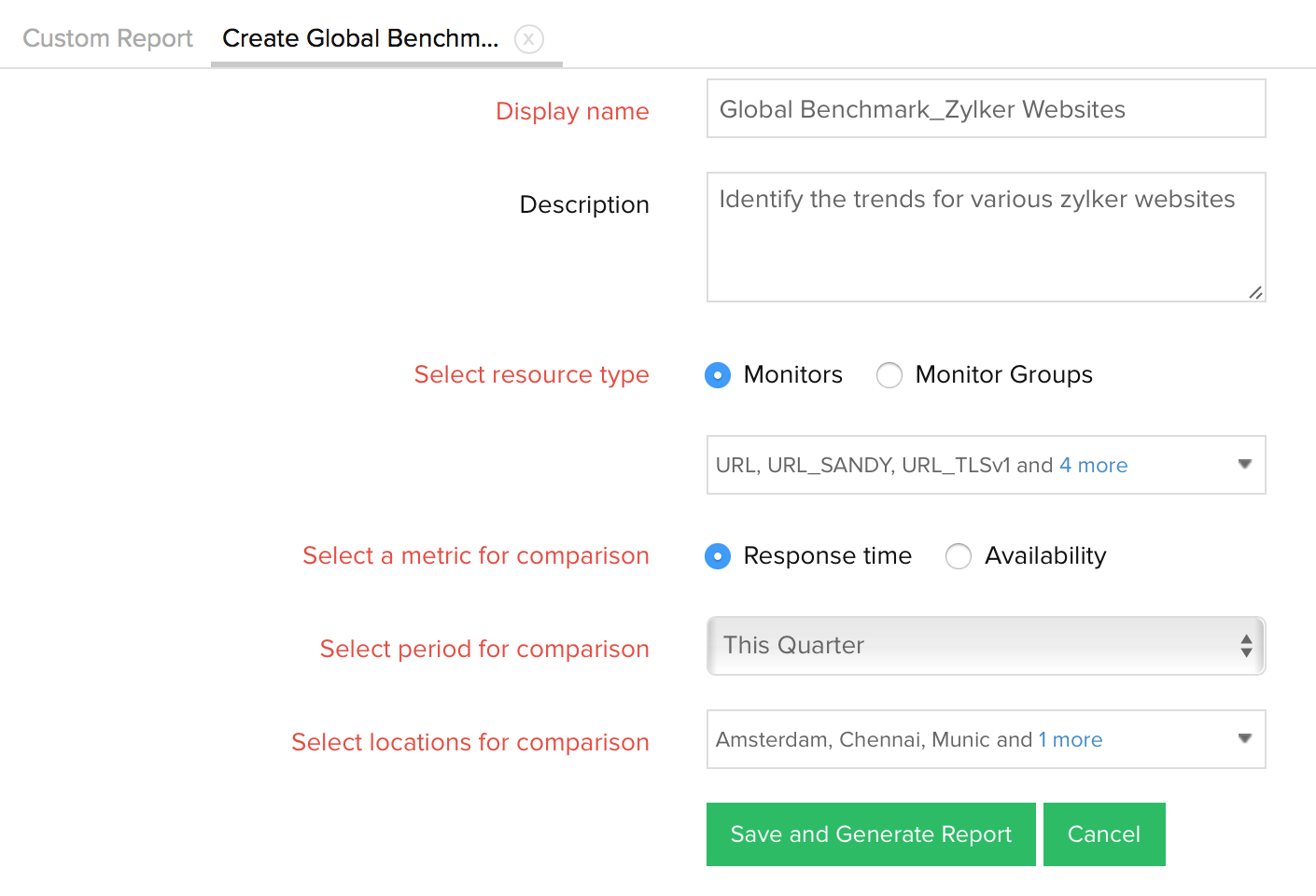The width and height of the screenshot is (1316, 896).
Task: Click inside the Description text area
Action: click(986, 238)
